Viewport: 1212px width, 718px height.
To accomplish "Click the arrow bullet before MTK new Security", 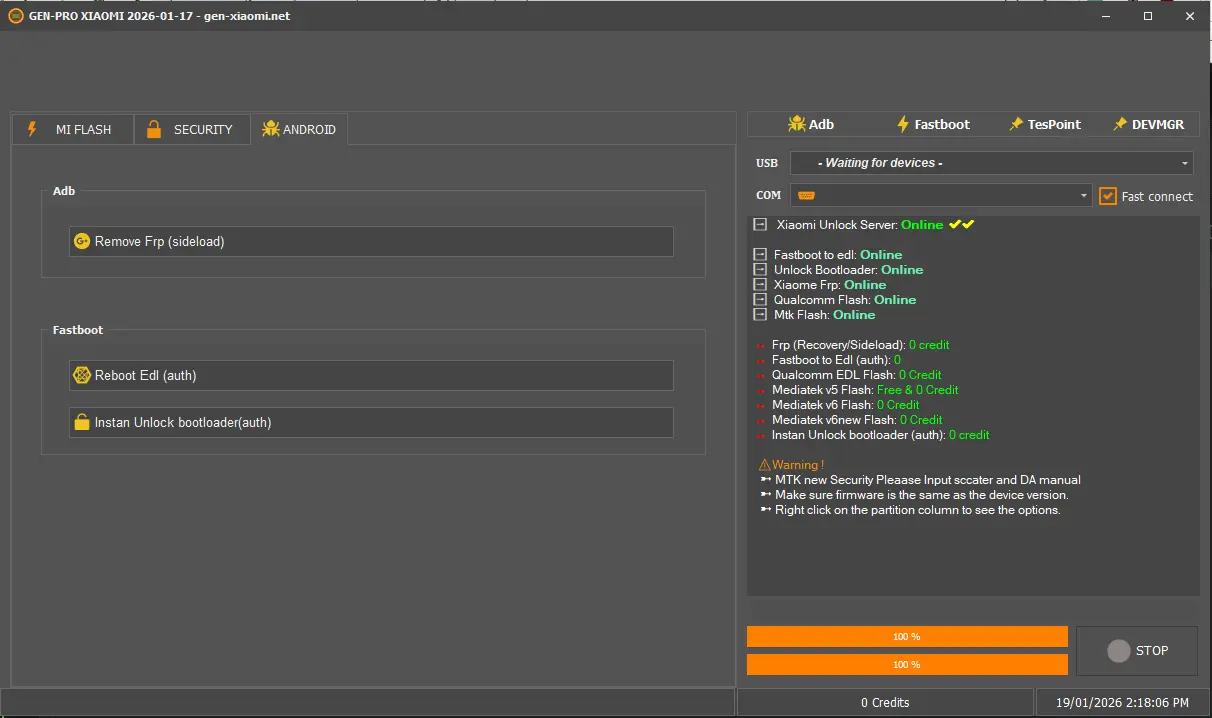I will pos(765,480).
